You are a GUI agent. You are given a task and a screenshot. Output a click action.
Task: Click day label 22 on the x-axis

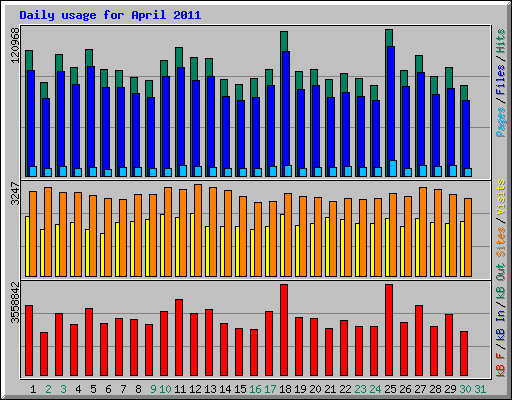pyautogui.click(x=345, y=389)
